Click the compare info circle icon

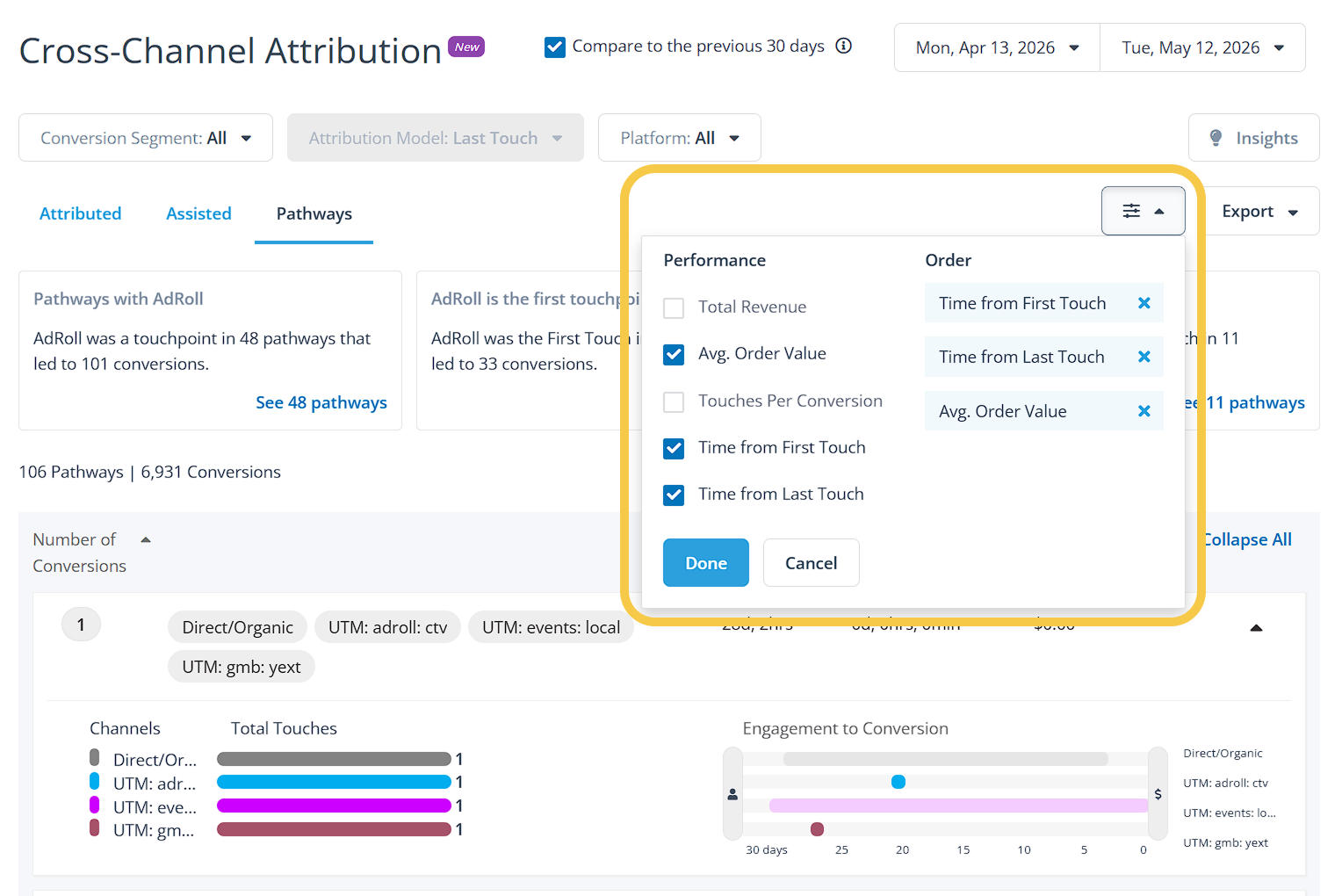tap(843, 46)
